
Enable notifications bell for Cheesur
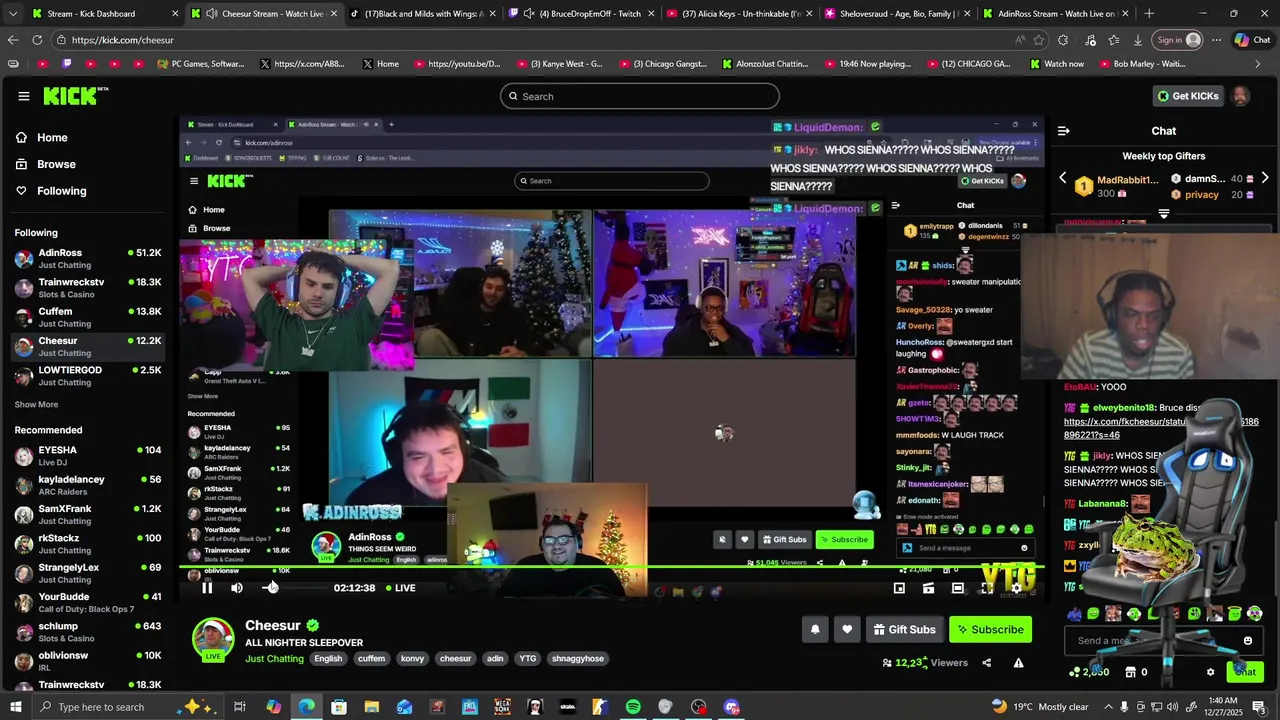point(815,629)
